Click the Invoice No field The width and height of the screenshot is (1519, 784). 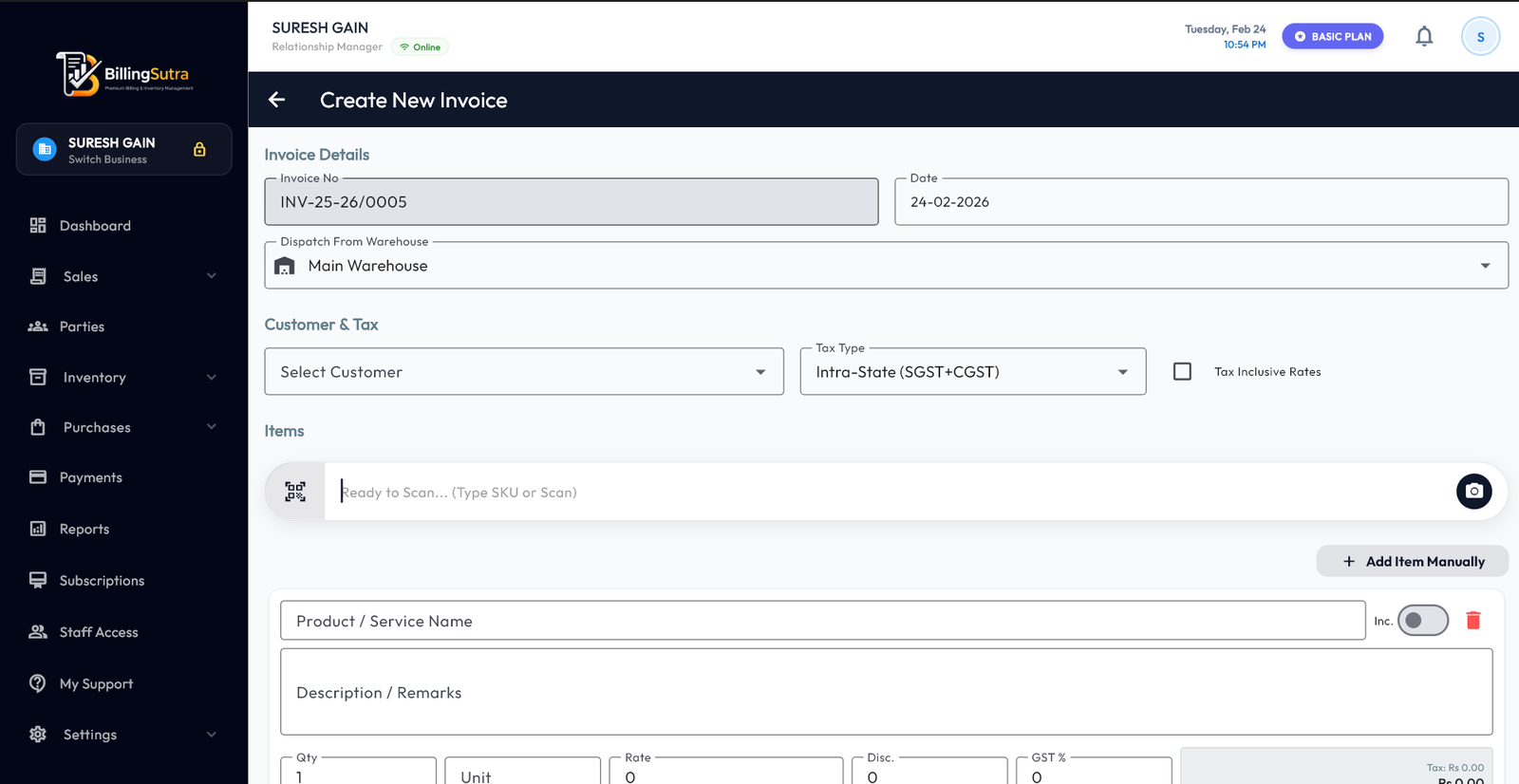point(572,202)
